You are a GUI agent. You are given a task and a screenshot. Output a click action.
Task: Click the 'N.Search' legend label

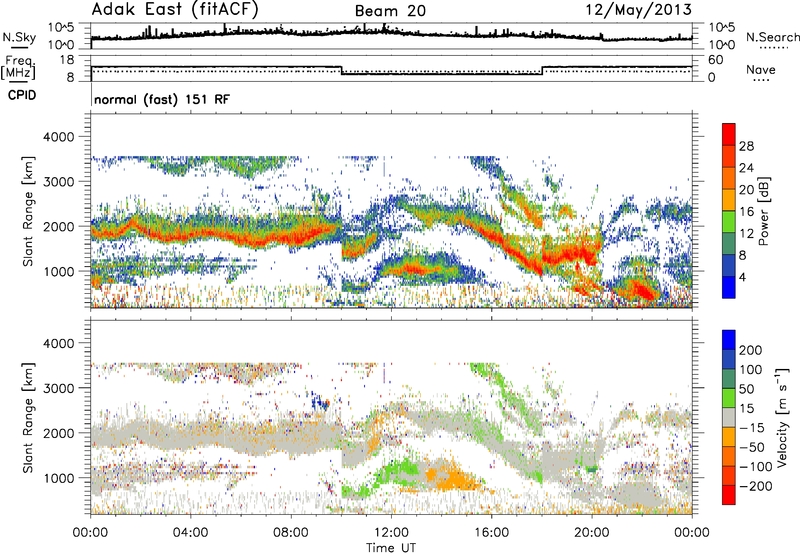click(x=772, y=37)
